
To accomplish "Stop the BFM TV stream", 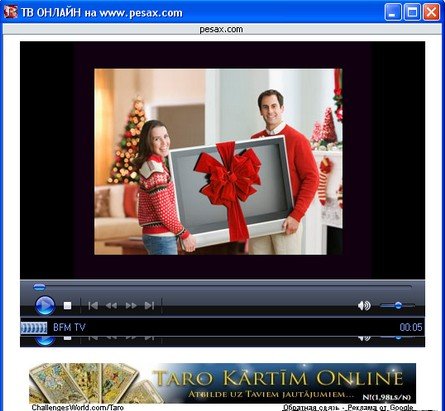I will click(x=67, y=305).
